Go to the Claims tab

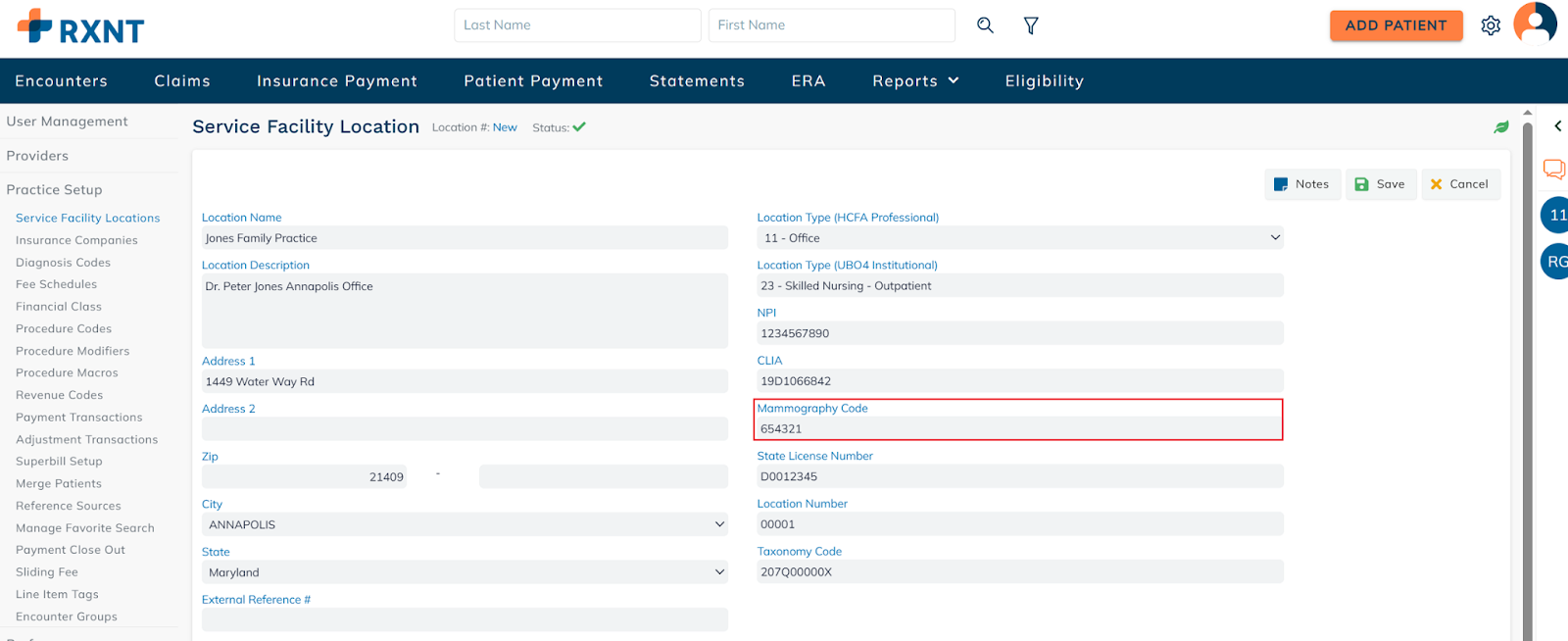point(182,81)
